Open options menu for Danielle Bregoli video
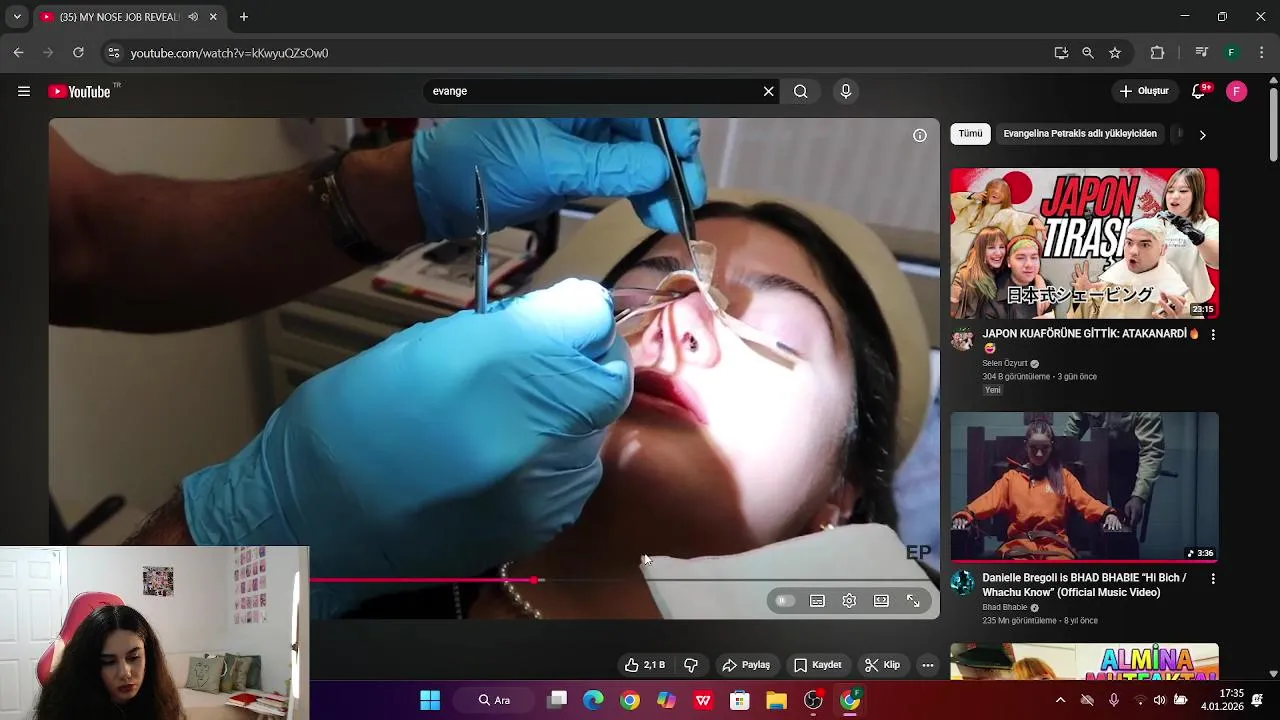 coord(1213,579)
